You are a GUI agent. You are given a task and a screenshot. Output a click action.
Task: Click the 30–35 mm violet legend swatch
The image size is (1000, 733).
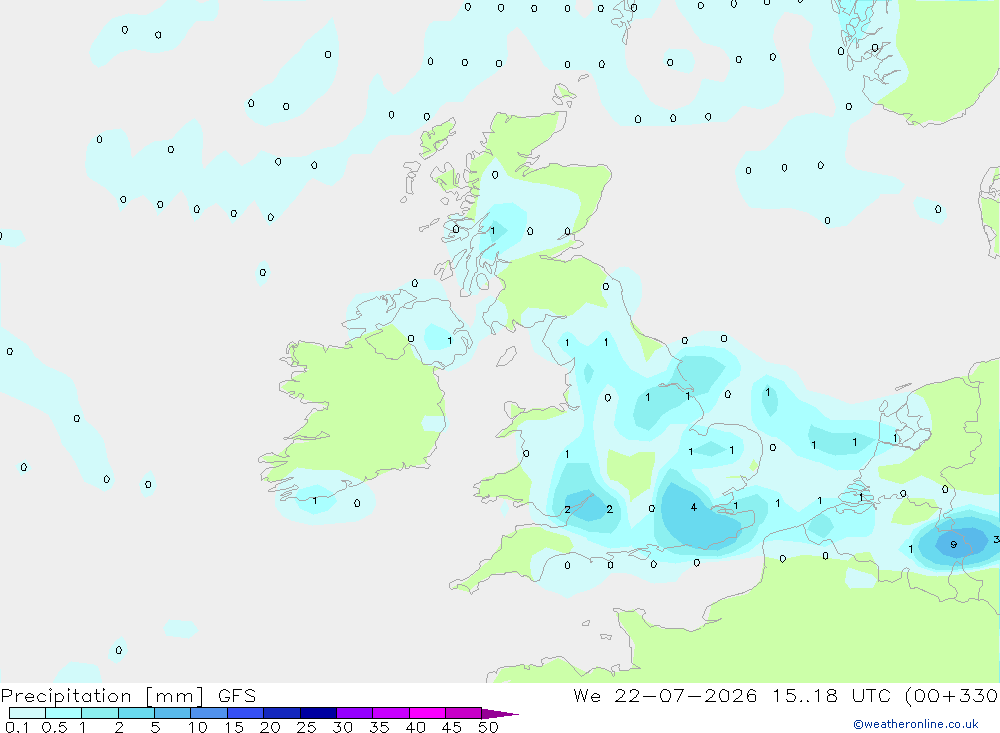tap(355, 713)
